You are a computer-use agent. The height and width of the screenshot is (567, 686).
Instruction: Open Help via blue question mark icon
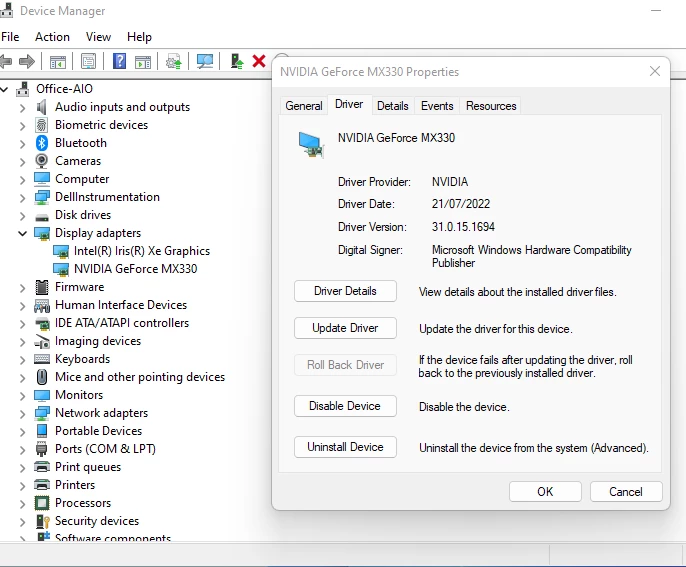(119, 61)
